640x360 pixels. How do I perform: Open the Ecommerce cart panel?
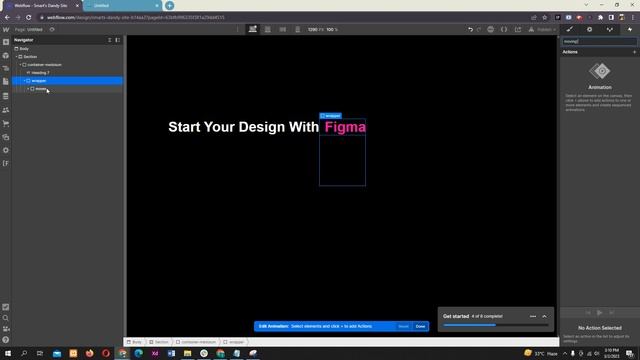tap(6, 124)
